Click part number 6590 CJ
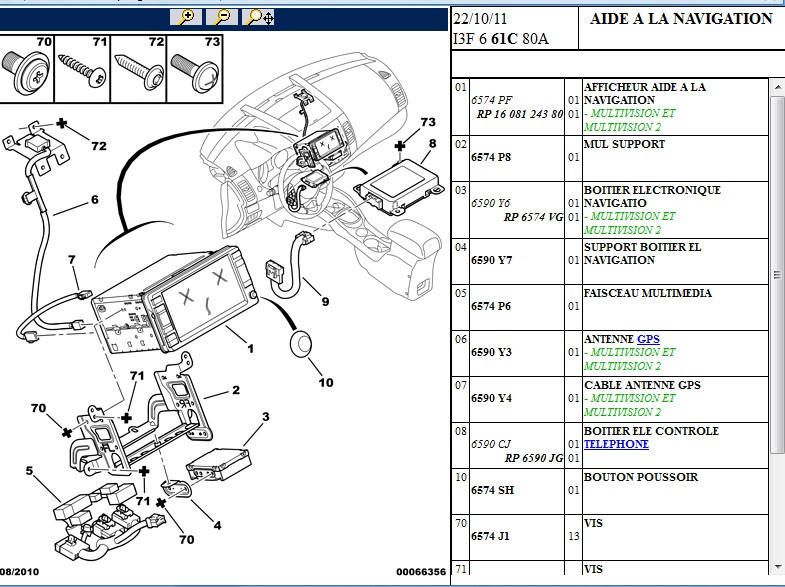 (x=491, y=444)
